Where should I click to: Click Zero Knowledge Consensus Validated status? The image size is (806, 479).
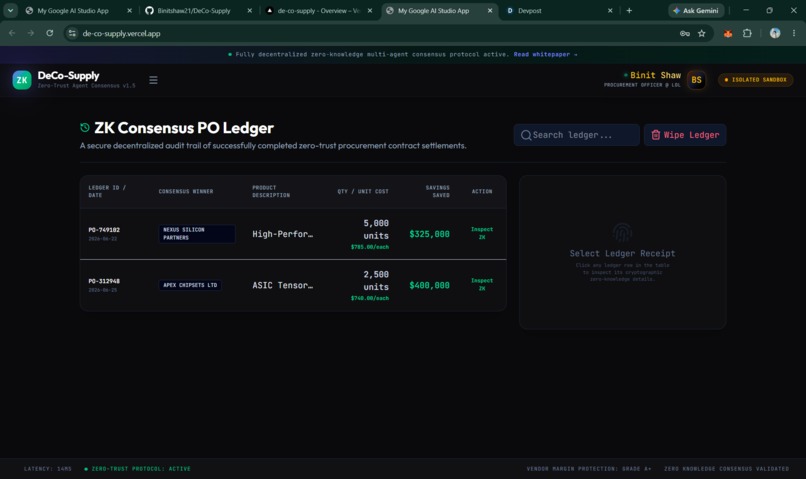(x=726, y=469)
